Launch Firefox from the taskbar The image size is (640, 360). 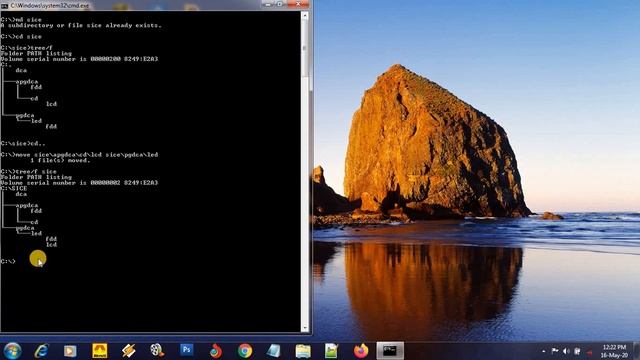click(x=361, y=351)
